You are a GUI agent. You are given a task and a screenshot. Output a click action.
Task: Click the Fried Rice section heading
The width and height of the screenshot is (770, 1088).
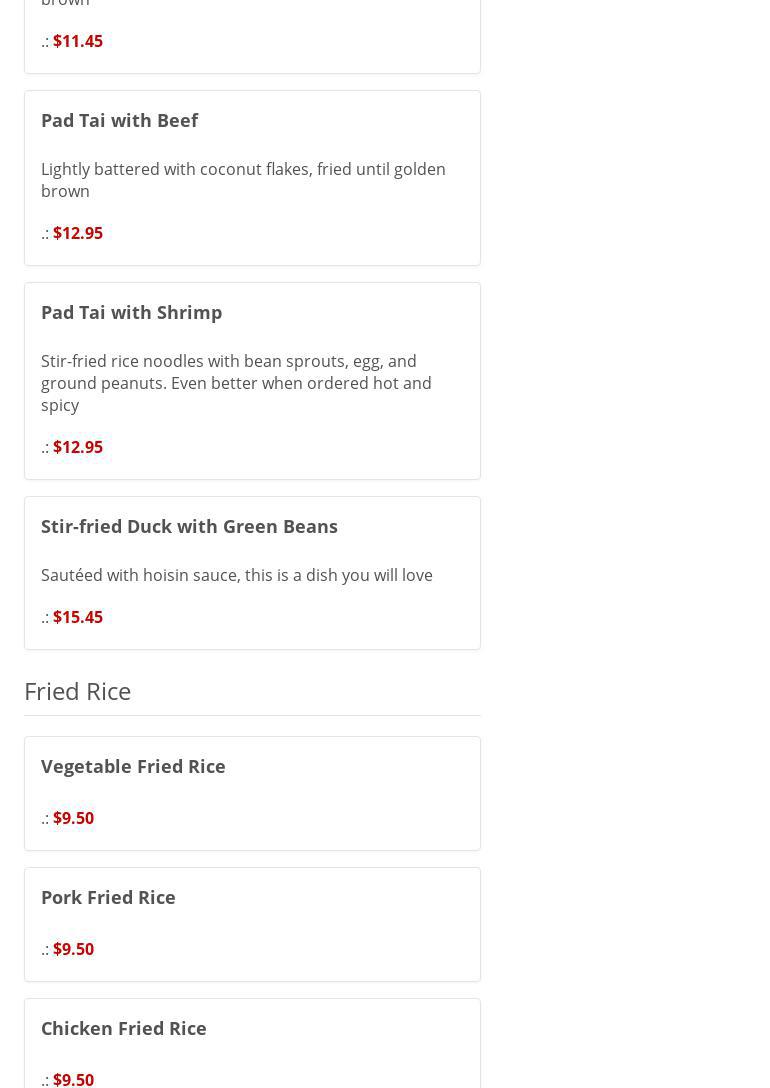77,691
